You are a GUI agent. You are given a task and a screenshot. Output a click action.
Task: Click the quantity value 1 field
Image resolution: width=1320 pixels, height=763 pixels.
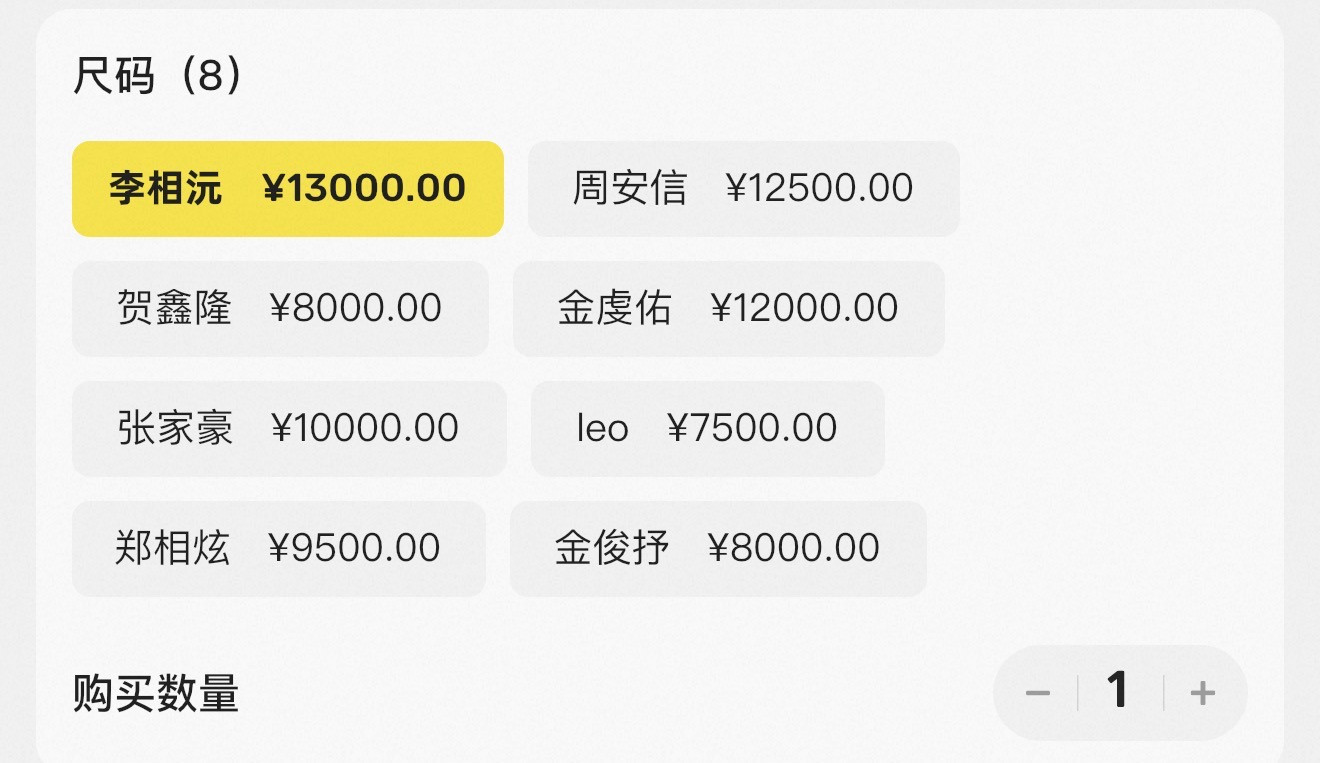[x=1118, y=691]
